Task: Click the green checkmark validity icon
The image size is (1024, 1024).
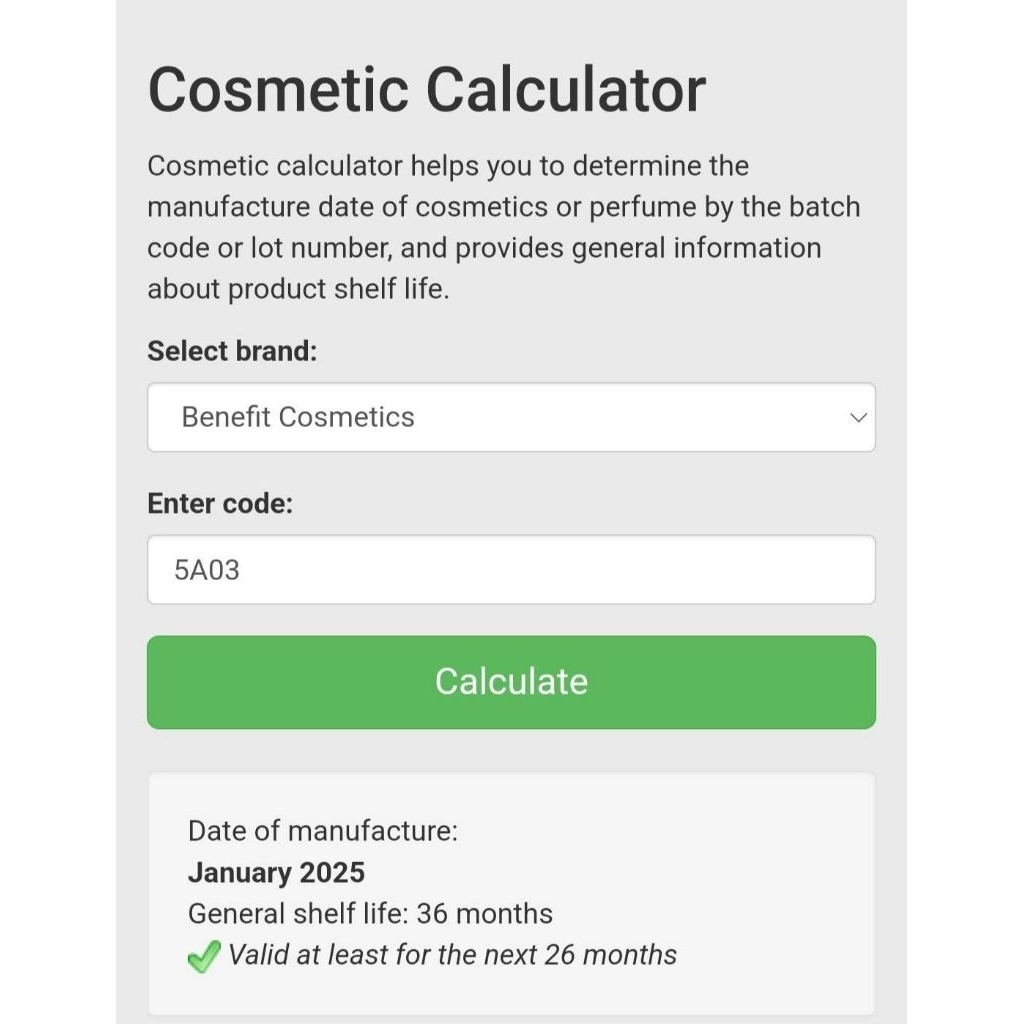Action: (203, 958)
